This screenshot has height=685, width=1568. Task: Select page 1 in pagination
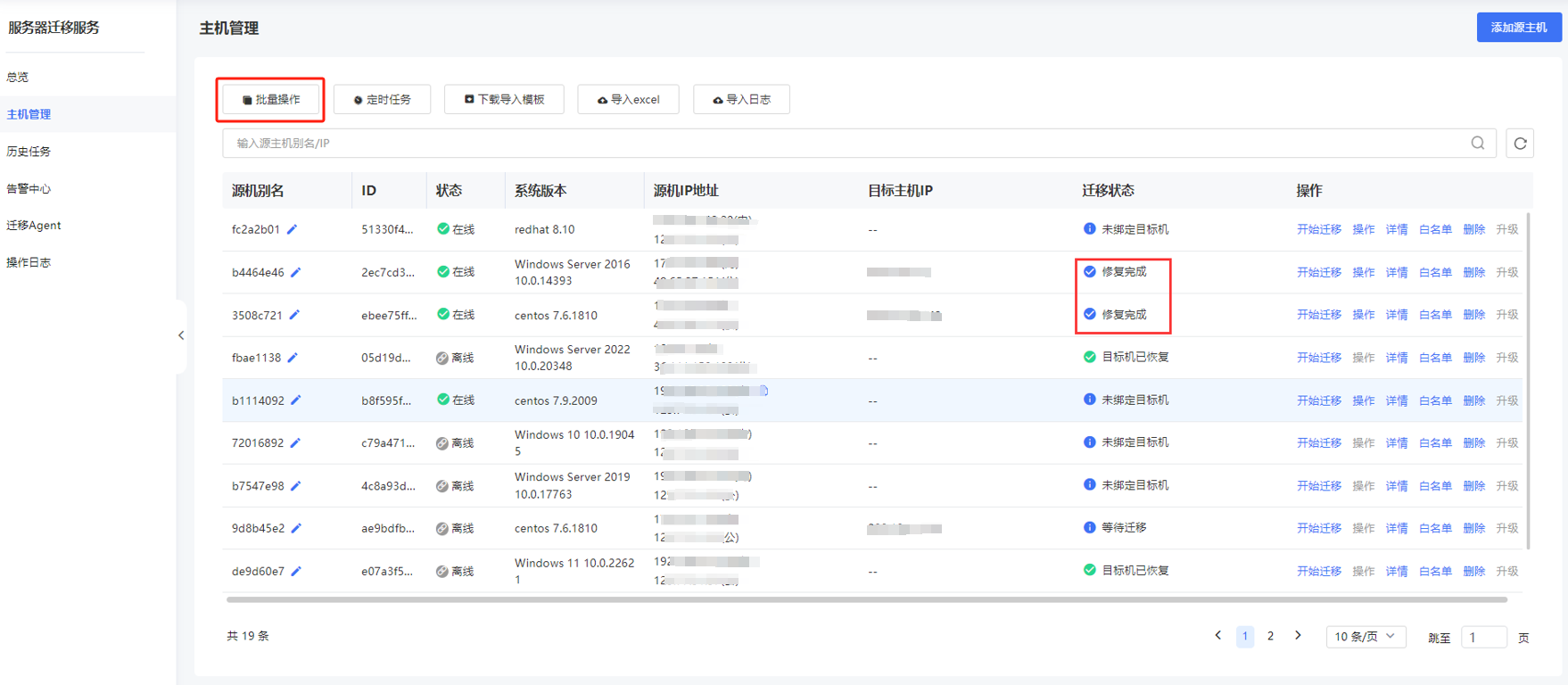point(1245,636)
